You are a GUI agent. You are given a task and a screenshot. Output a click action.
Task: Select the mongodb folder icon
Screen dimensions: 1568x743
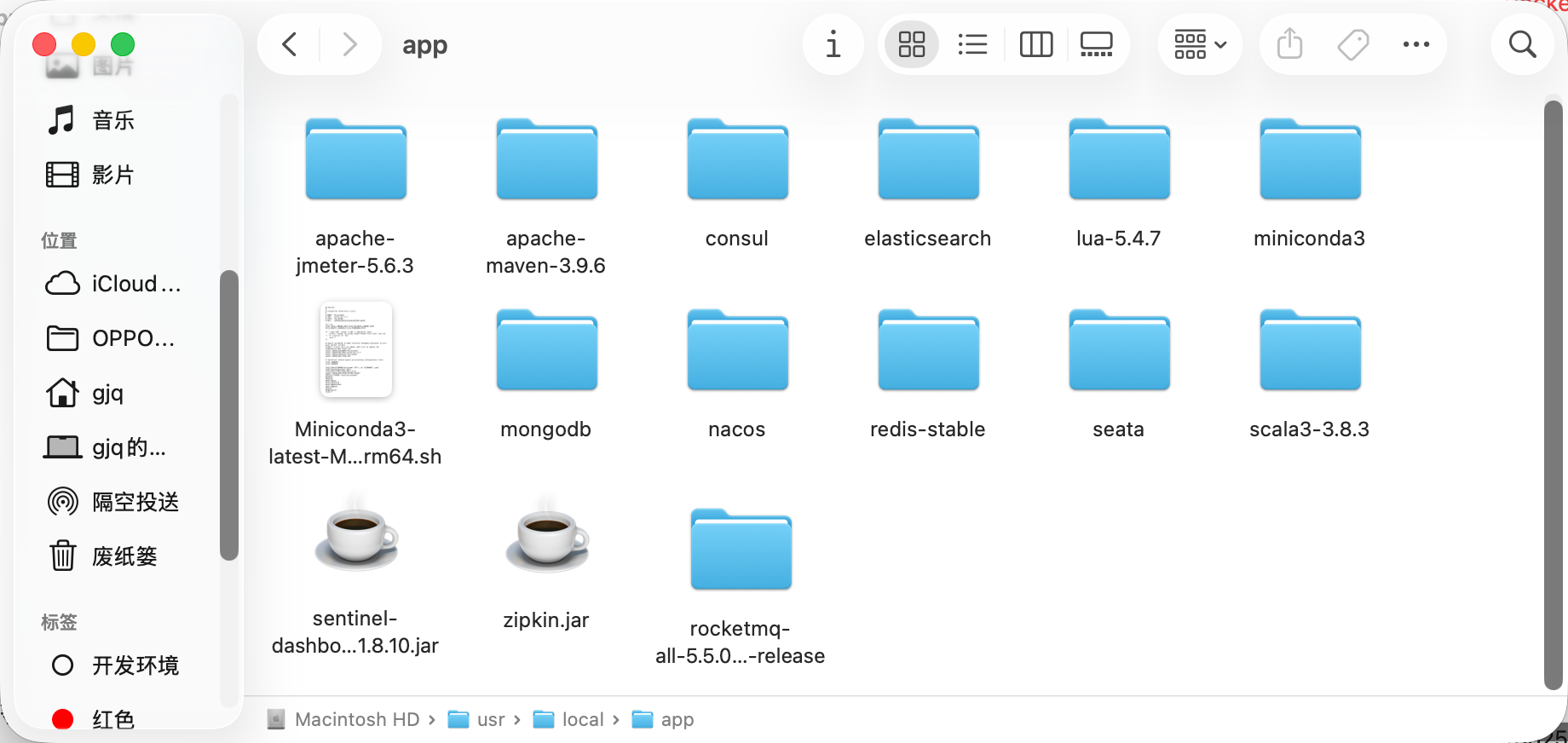pos(547,350)
